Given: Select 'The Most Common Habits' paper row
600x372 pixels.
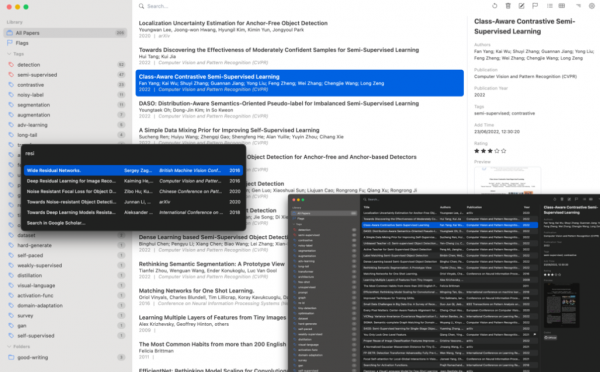Looking at the screenshot, I should 212,350.
